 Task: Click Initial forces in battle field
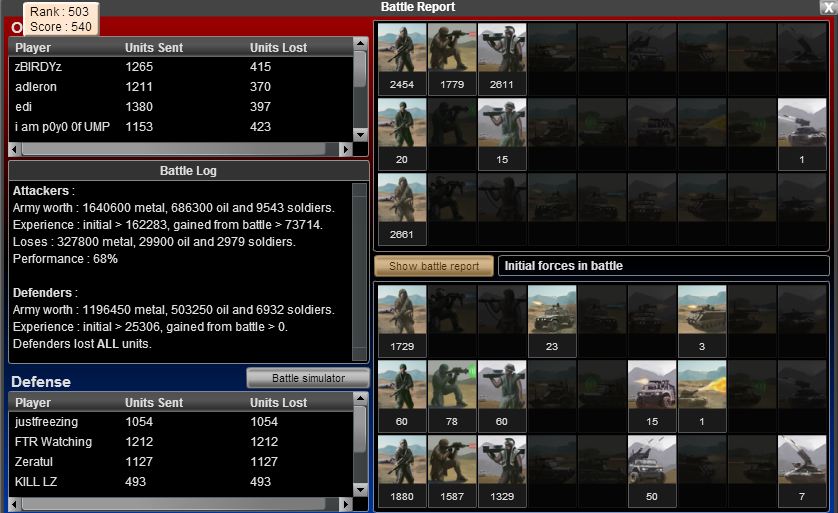click(663, 266)
